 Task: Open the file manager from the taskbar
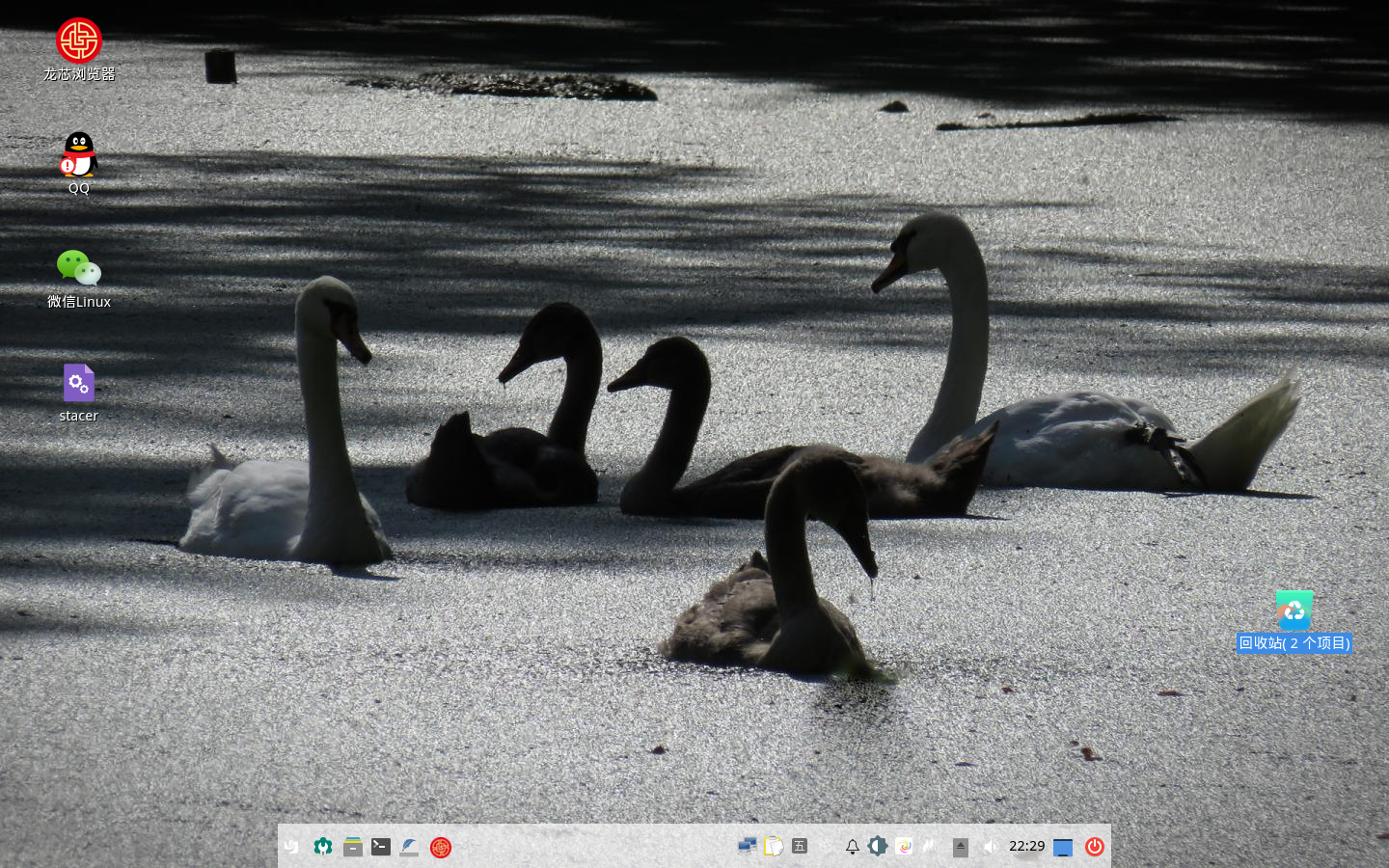tap(353, 847)
